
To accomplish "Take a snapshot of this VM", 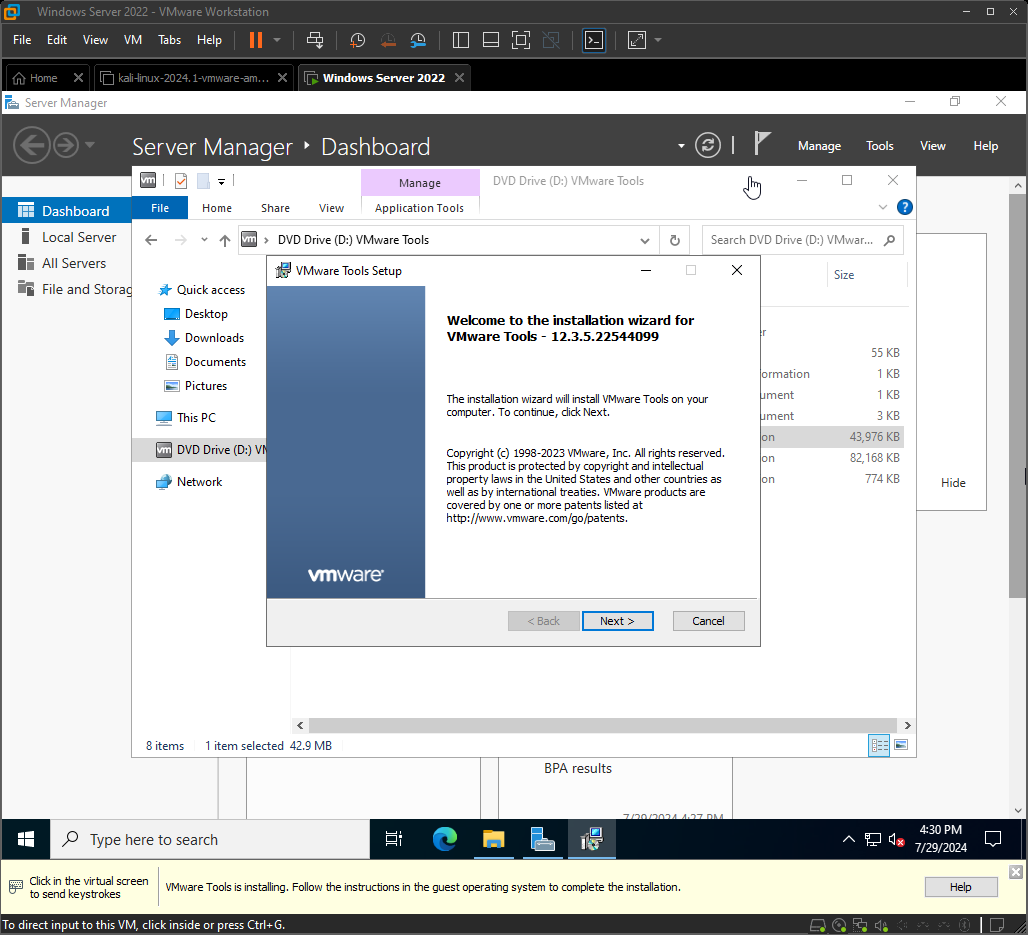I will tap(357, 40).
